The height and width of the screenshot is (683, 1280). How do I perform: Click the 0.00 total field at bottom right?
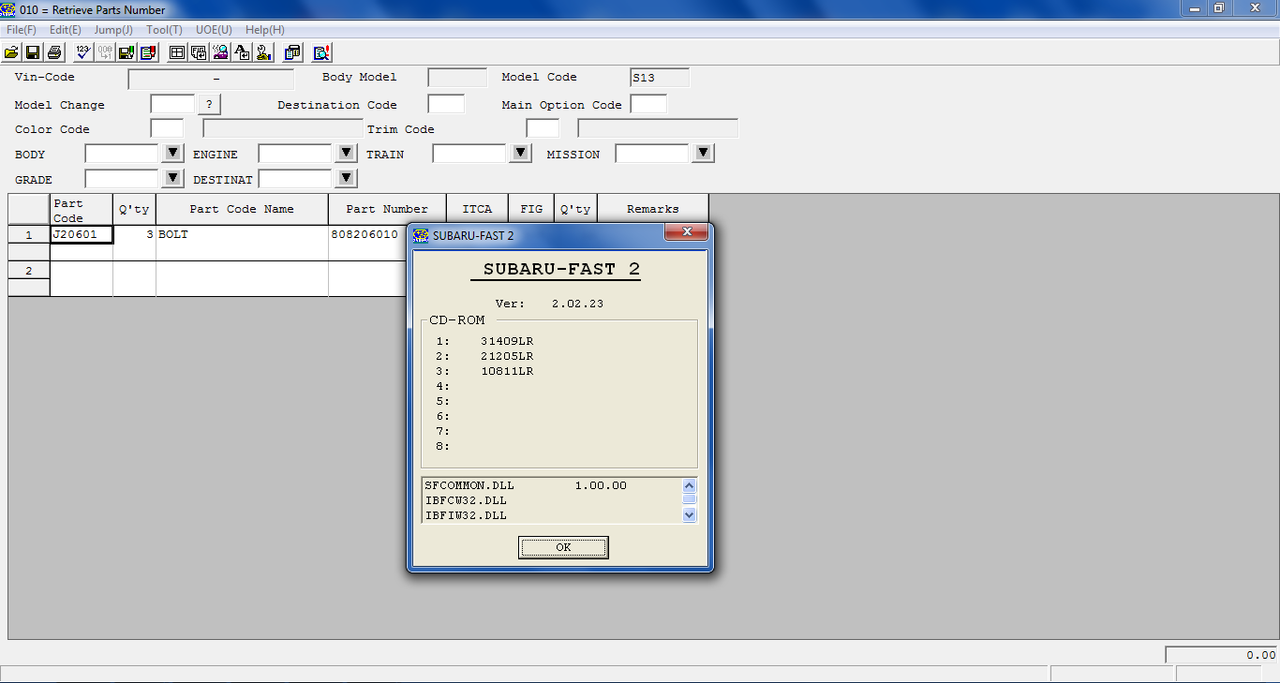click(x=1221, y=655)
